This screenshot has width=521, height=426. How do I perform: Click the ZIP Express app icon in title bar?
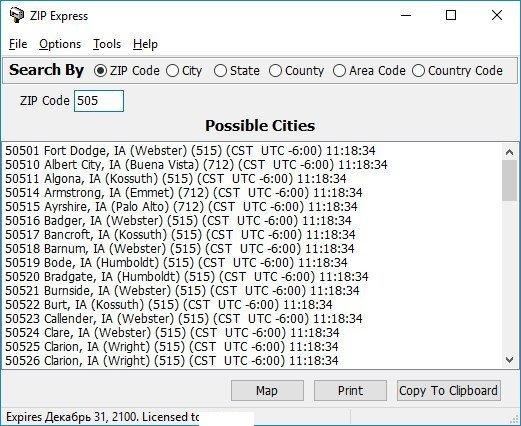click(16, 16)
